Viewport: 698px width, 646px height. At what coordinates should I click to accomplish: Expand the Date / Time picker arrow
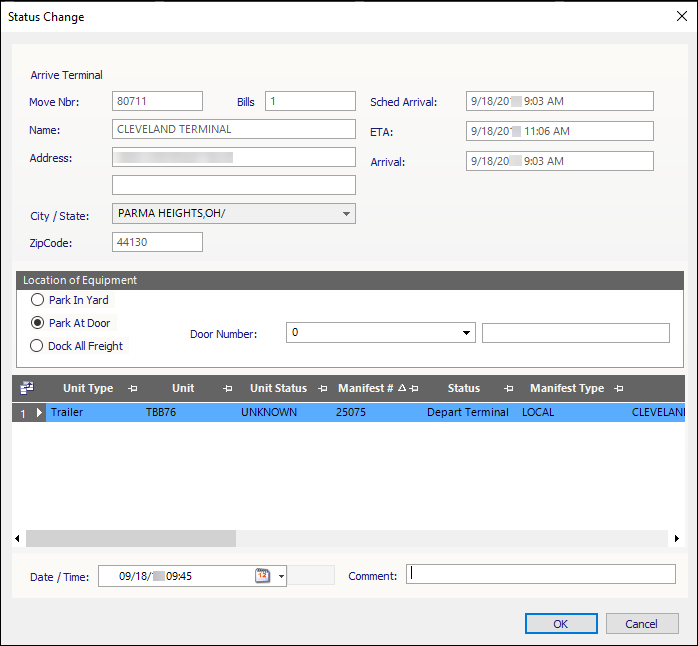coord(281,576)
